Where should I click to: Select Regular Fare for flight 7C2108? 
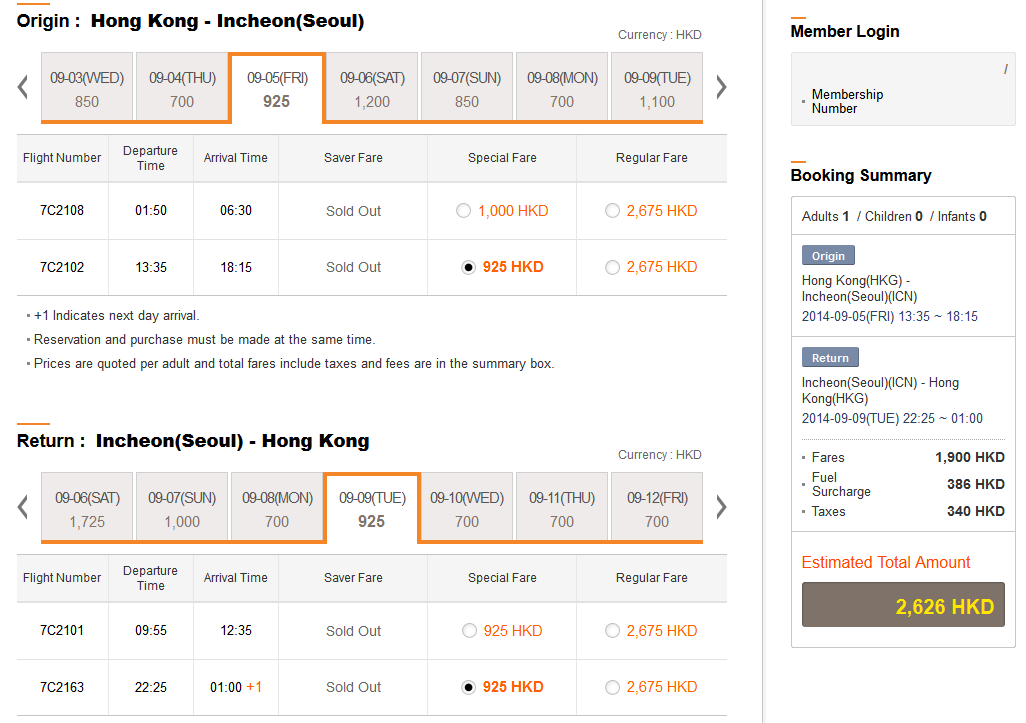pos(612,211)
